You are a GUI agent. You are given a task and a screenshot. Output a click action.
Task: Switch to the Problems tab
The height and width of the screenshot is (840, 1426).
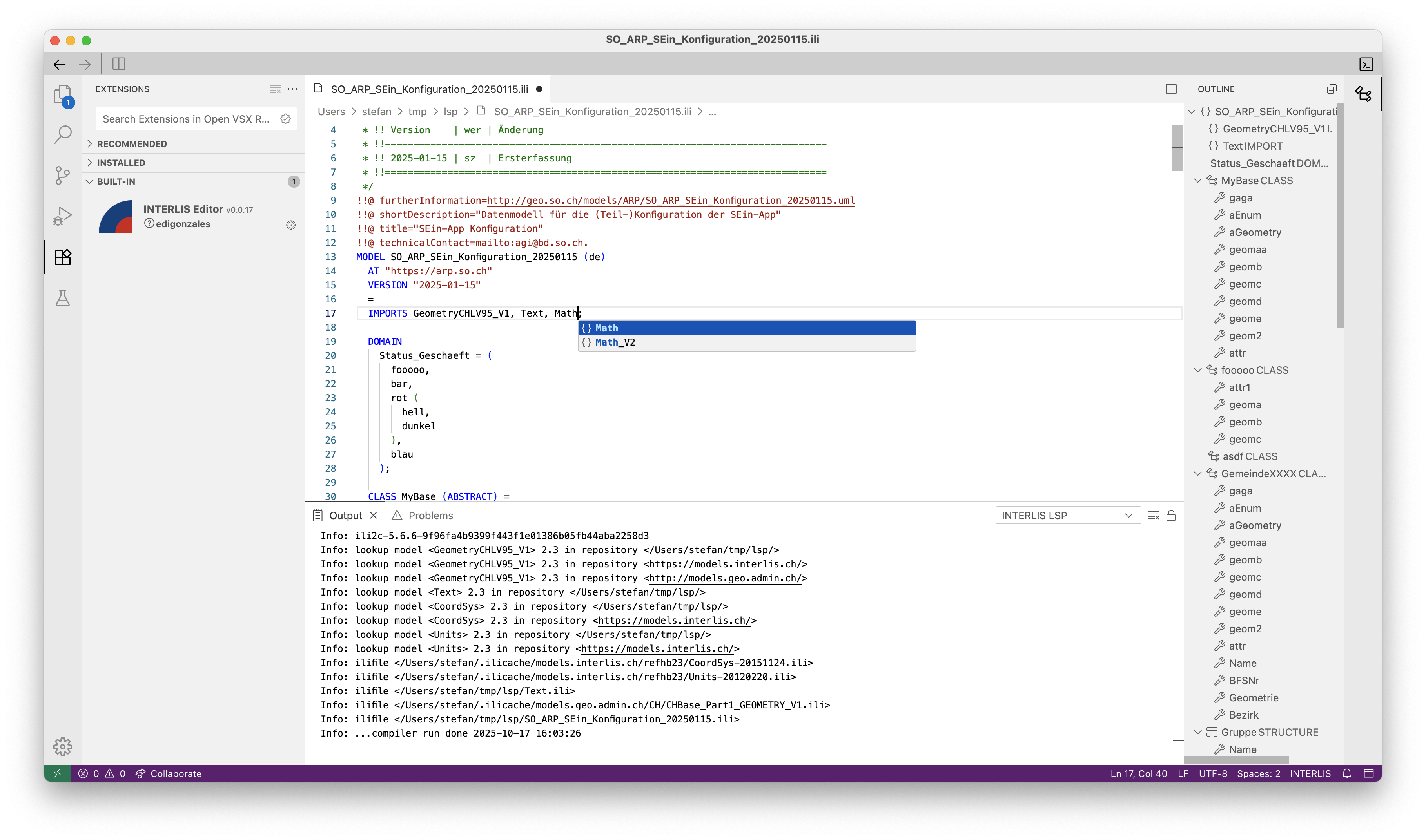430,515
